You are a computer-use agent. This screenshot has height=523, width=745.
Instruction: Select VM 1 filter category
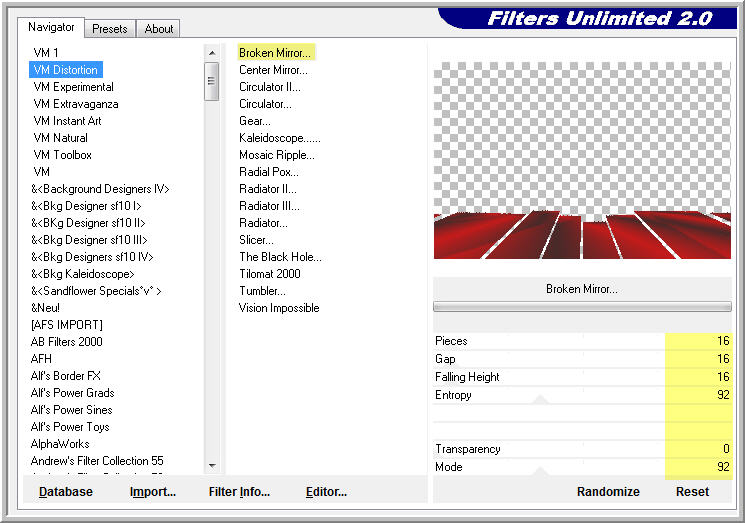coord(46,53)
